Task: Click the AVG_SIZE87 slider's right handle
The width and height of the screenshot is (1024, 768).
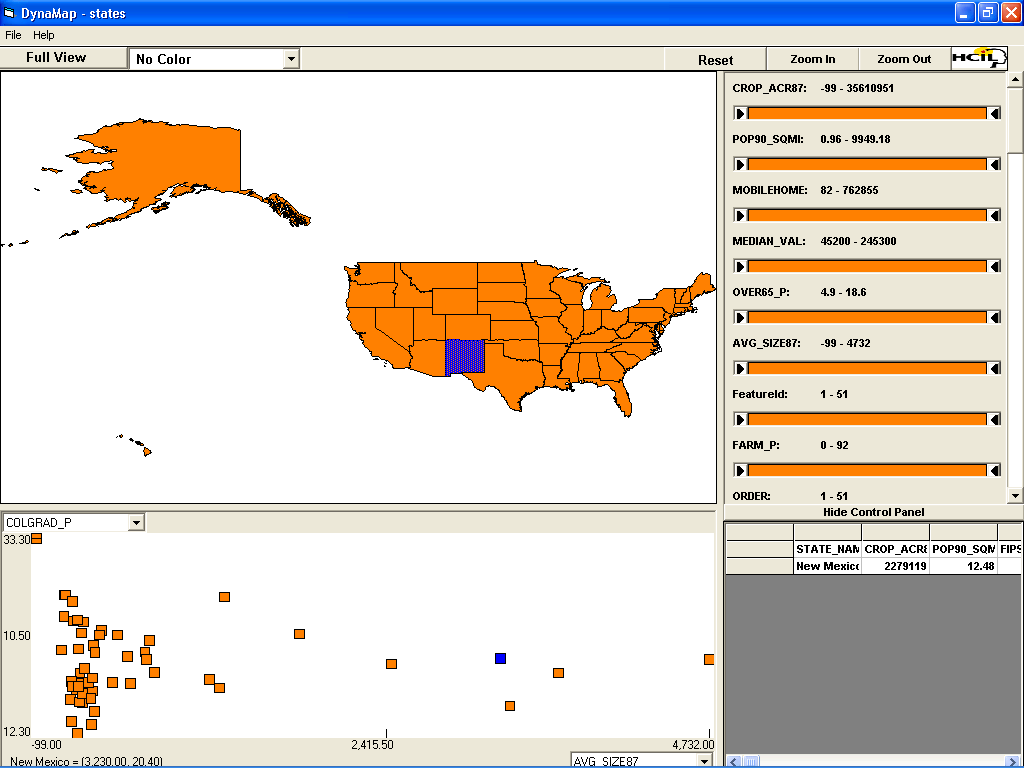Action: point(995,368)
